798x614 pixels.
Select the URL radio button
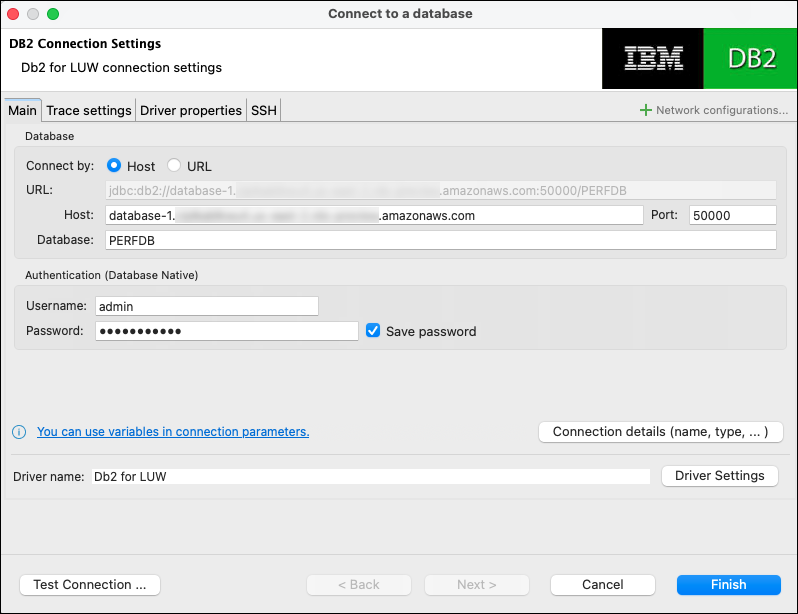[x=174, y=166]
